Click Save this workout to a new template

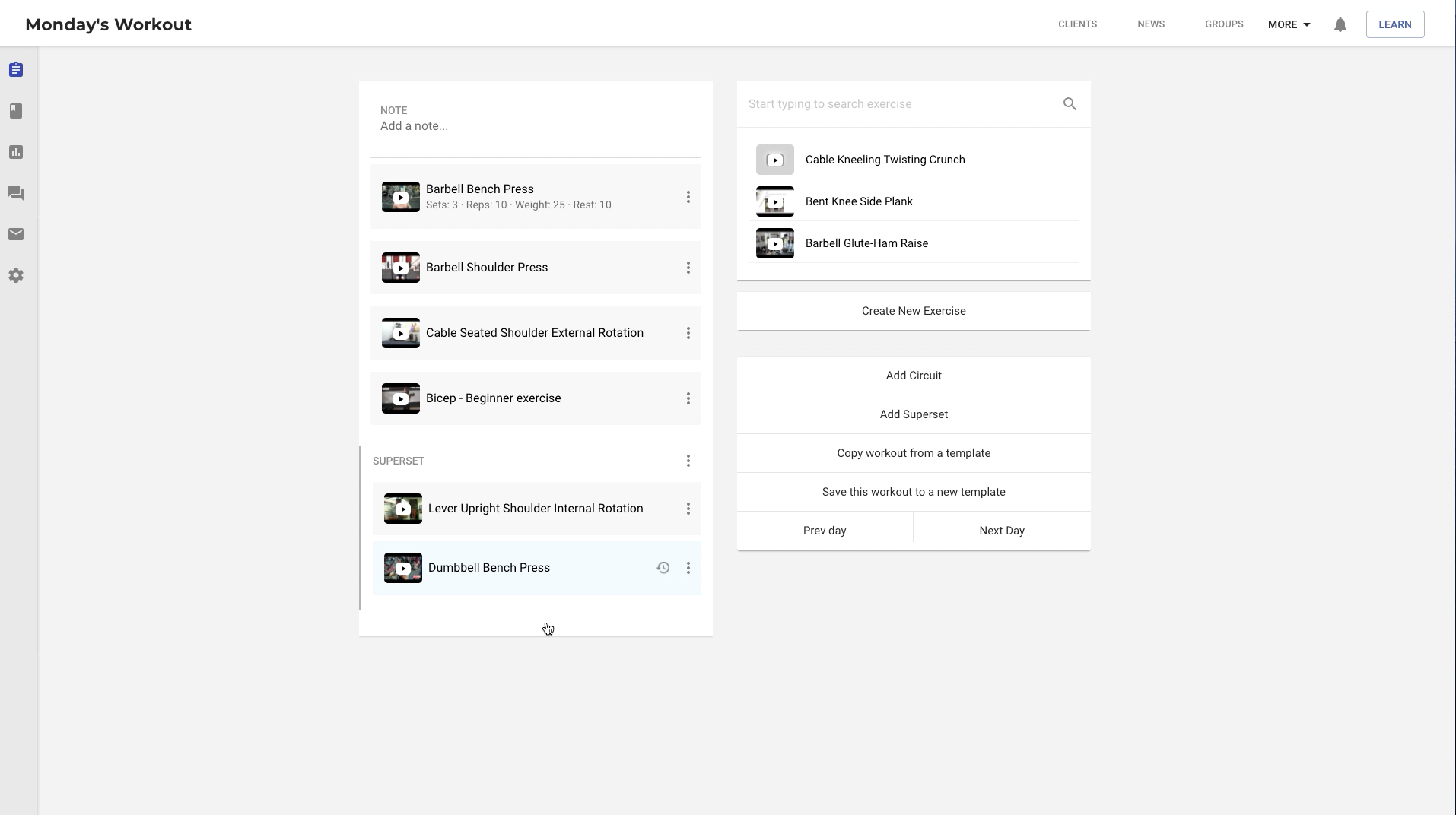click(914, 492)
